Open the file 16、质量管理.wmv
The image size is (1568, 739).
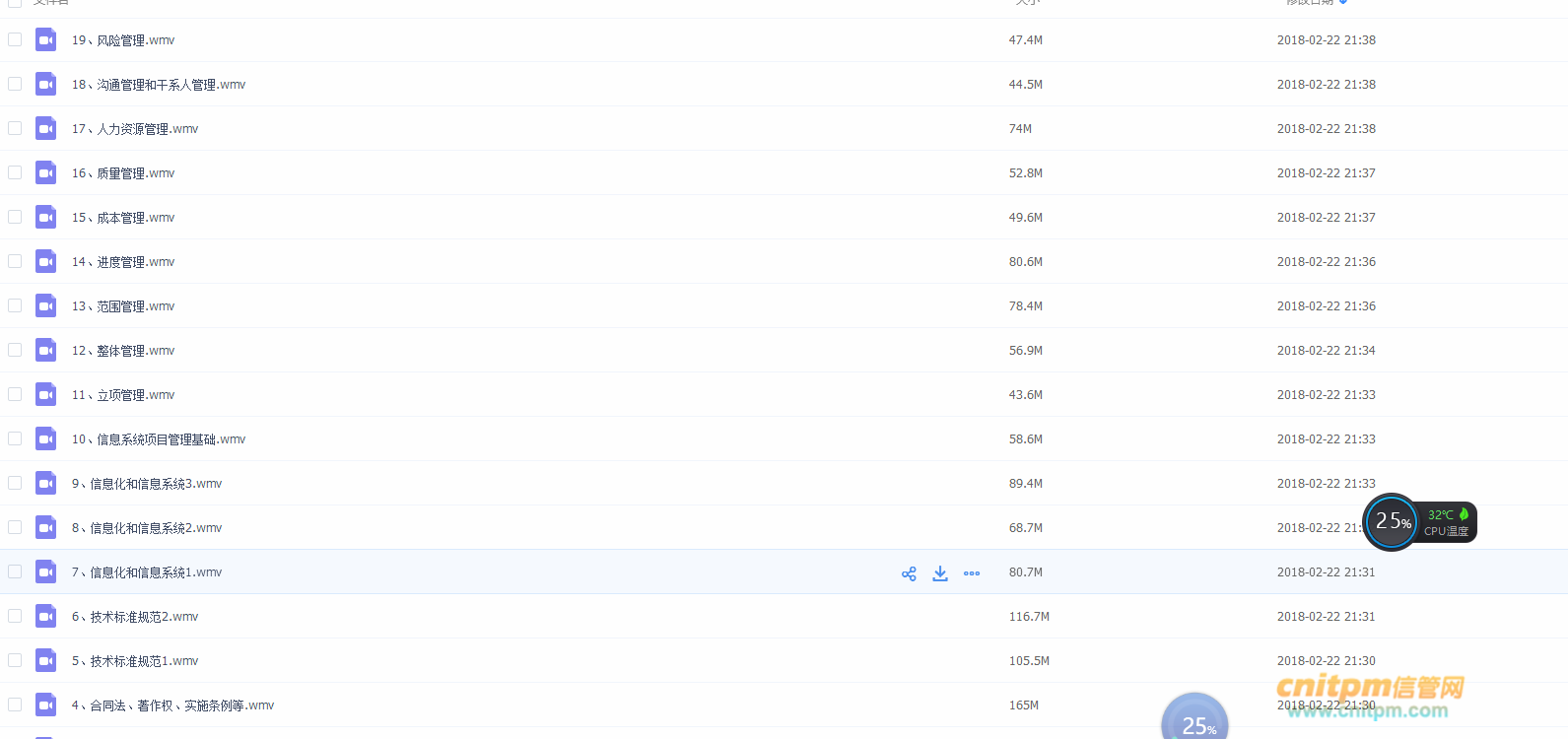(123, 173)
